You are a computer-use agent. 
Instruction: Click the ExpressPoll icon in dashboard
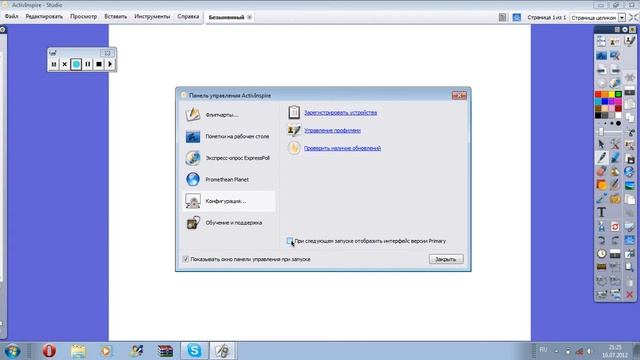click(x=192, y=158)
